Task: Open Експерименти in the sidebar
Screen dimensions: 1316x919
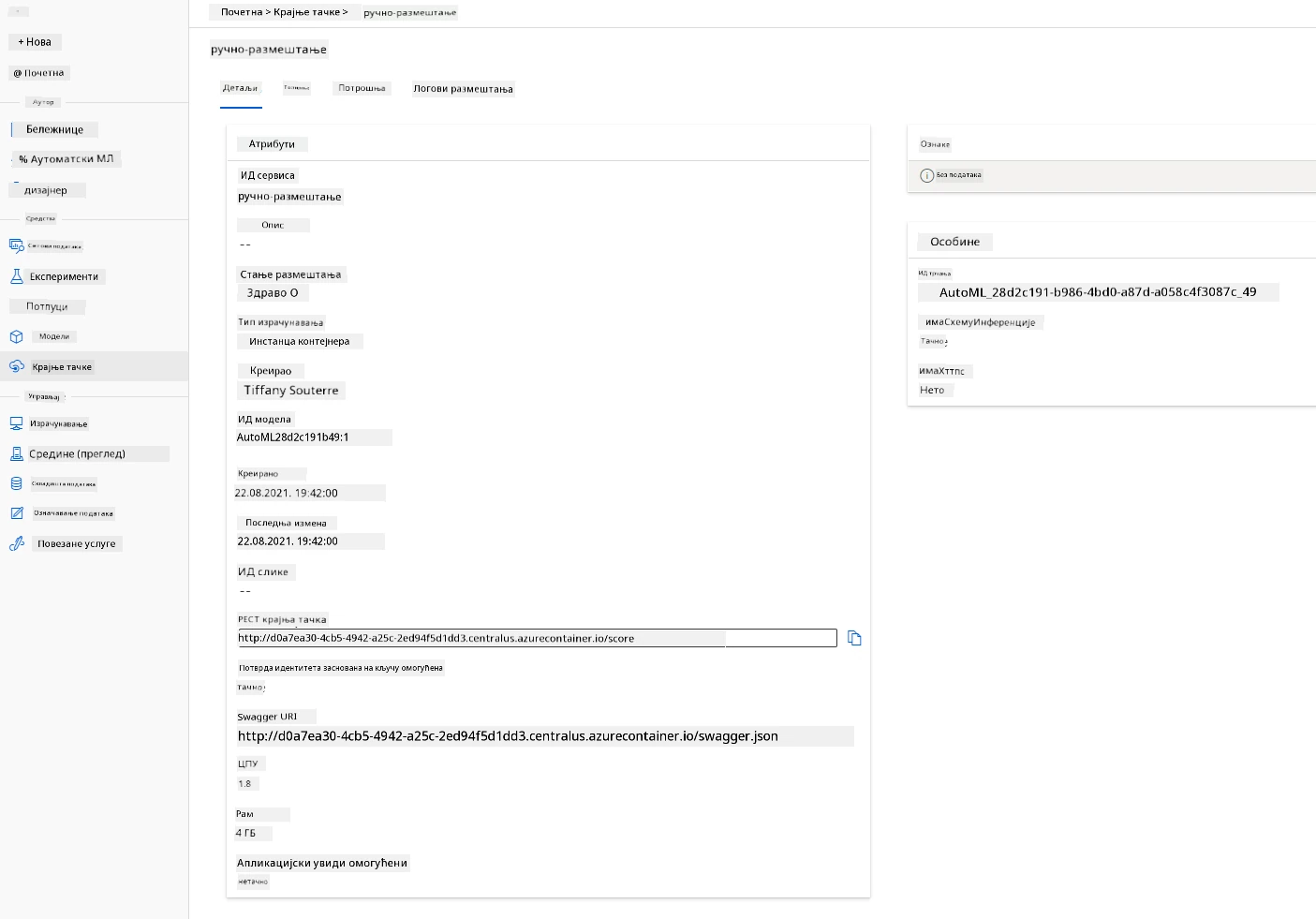Action: pos(64,276)
